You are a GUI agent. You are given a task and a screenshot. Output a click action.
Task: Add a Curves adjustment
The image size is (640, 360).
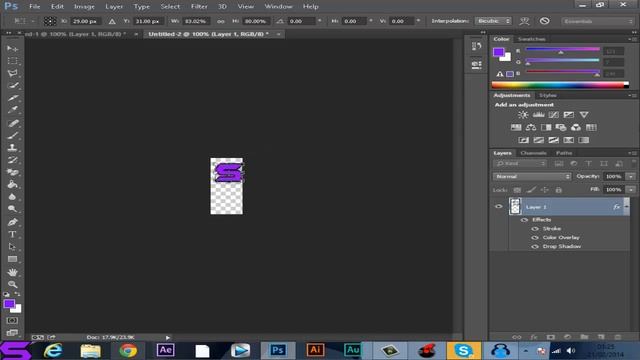553,115
